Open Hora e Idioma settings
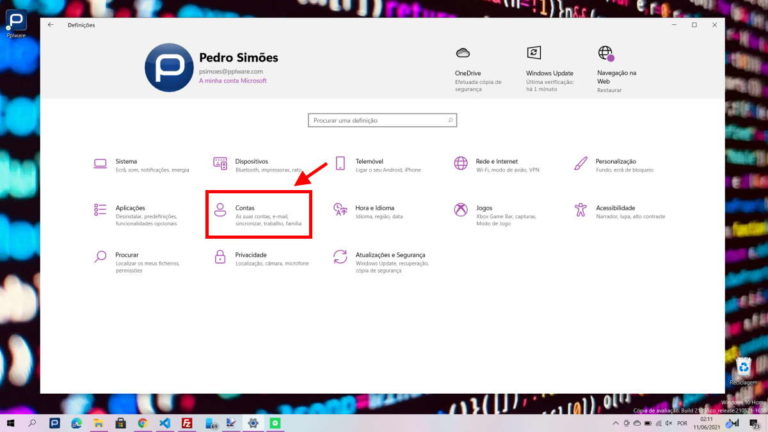This screenshot has width=768, height=432. pos(375,211)
